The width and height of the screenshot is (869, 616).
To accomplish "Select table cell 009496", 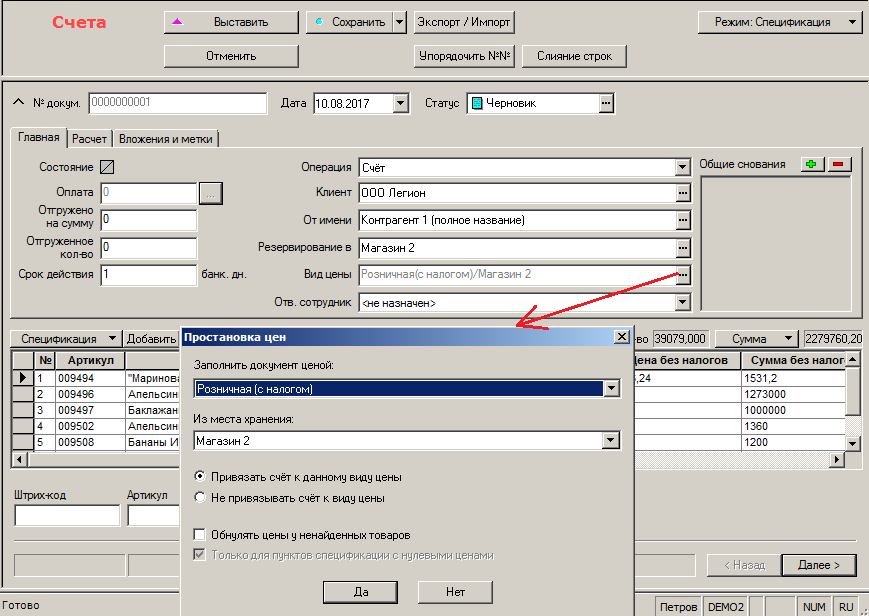I will [x=90, y=394].
